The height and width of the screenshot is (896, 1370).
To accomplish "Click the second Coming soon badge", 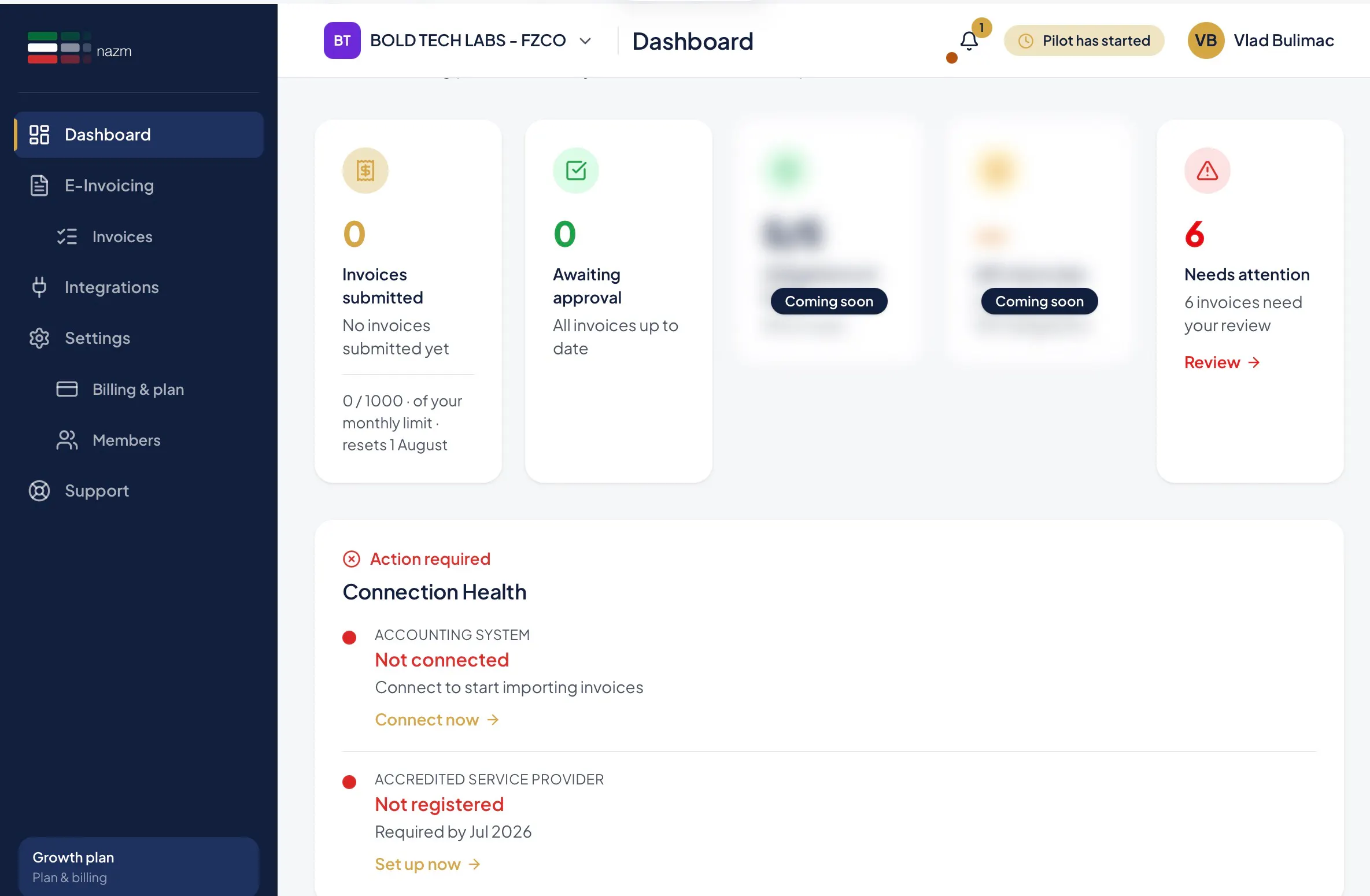I will pos(1039,301).
